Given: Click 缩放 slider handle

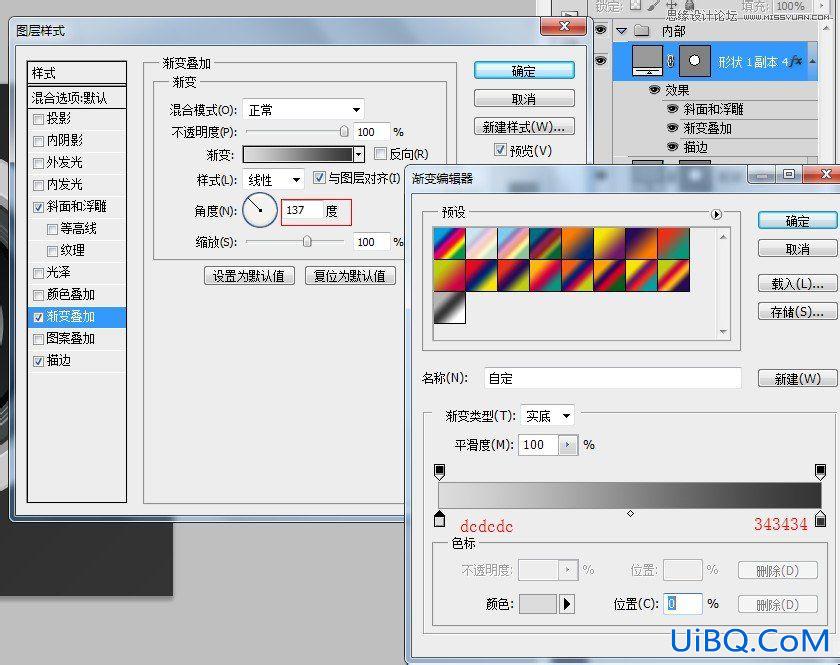Looking at the screenshot, I should click(x=307, y=242).
